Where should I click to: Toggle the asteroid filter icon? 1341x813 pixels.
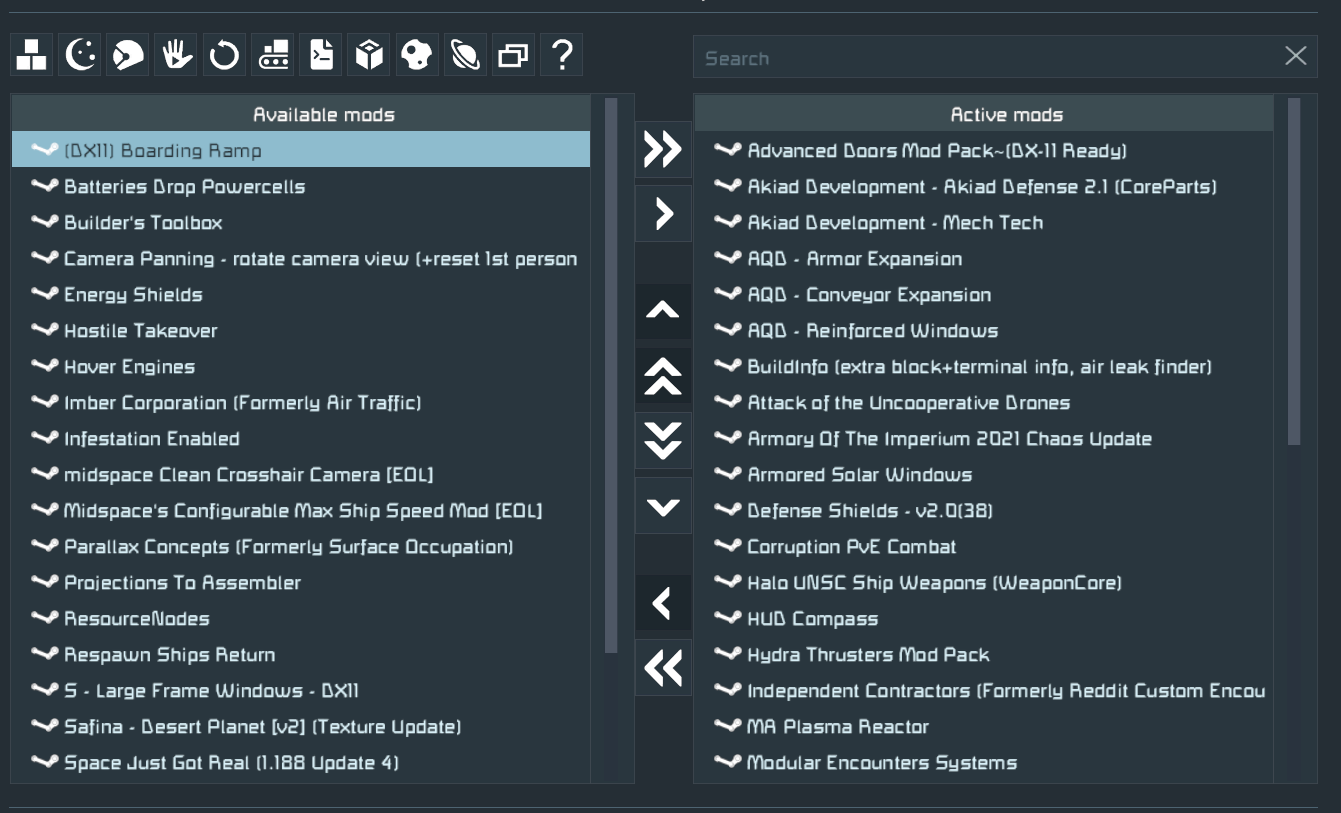point(417,55)
